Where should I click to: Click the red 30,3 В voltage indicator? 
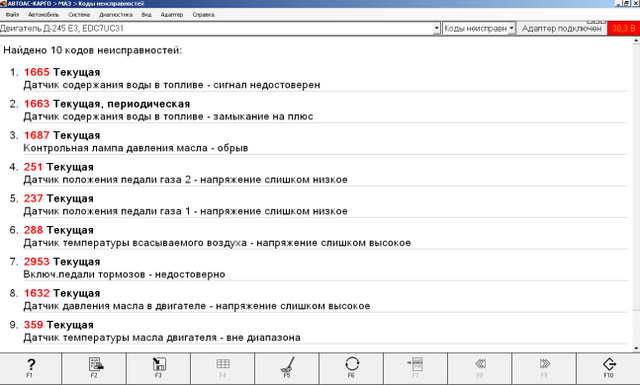623,29
